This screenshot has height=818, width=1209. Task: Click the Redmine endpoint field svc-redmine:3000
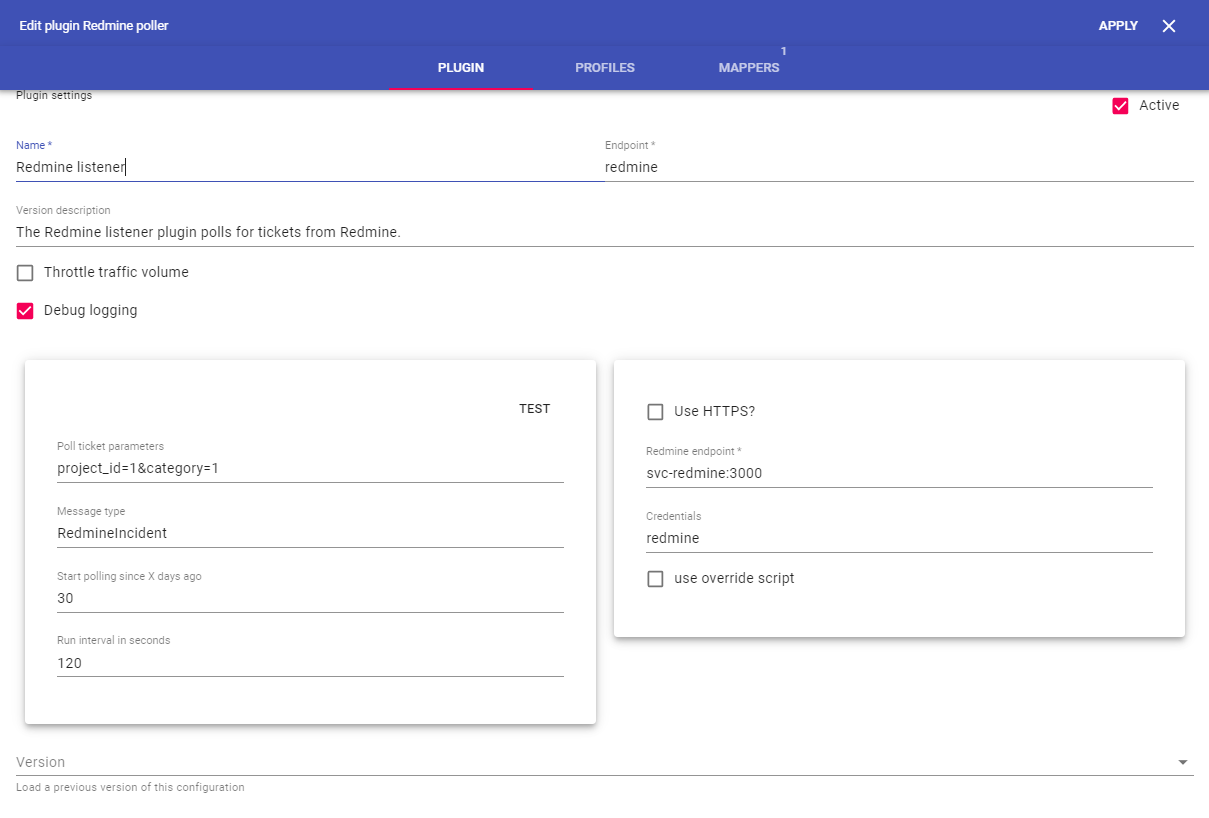tap(899, 473)
